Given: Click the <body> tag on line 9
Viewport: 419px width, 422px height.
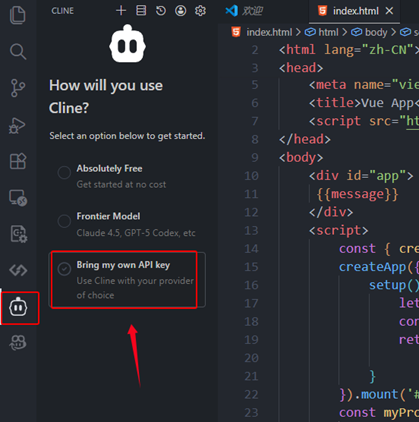Looking at the screenshot, I should point(301,157).
